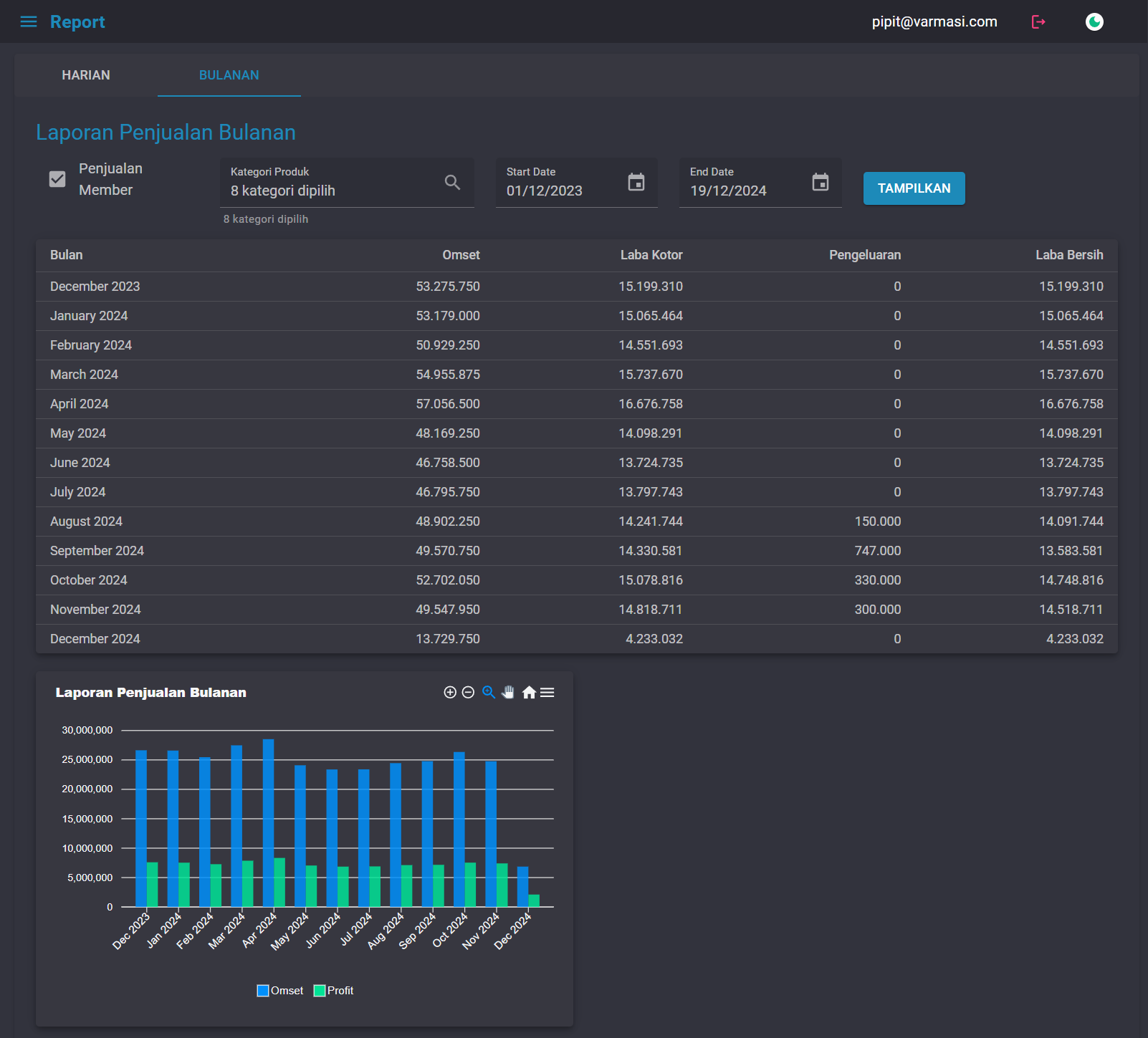Click November 2024 pengeluaran 300.000
The height and width of the screenshot is (1038, 1148).
(x=878, y=610)
